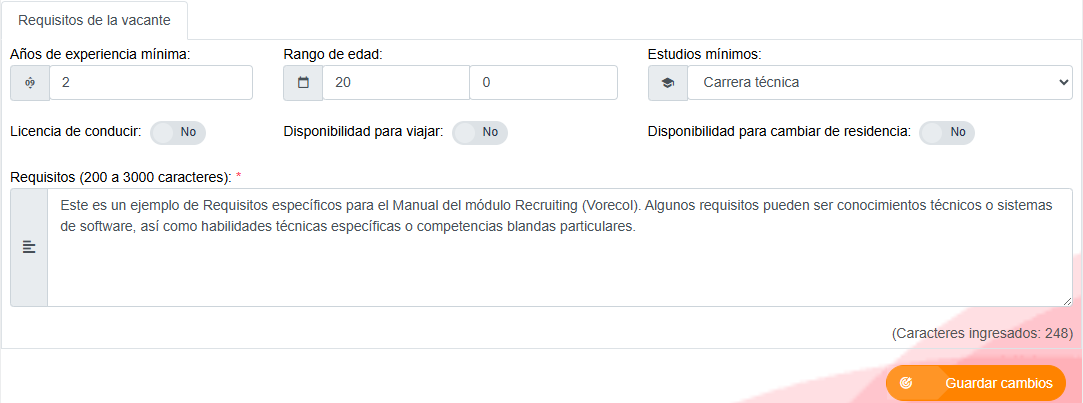
Task: Click the minimum age field showing 20
Action: (x=396, y=83)
